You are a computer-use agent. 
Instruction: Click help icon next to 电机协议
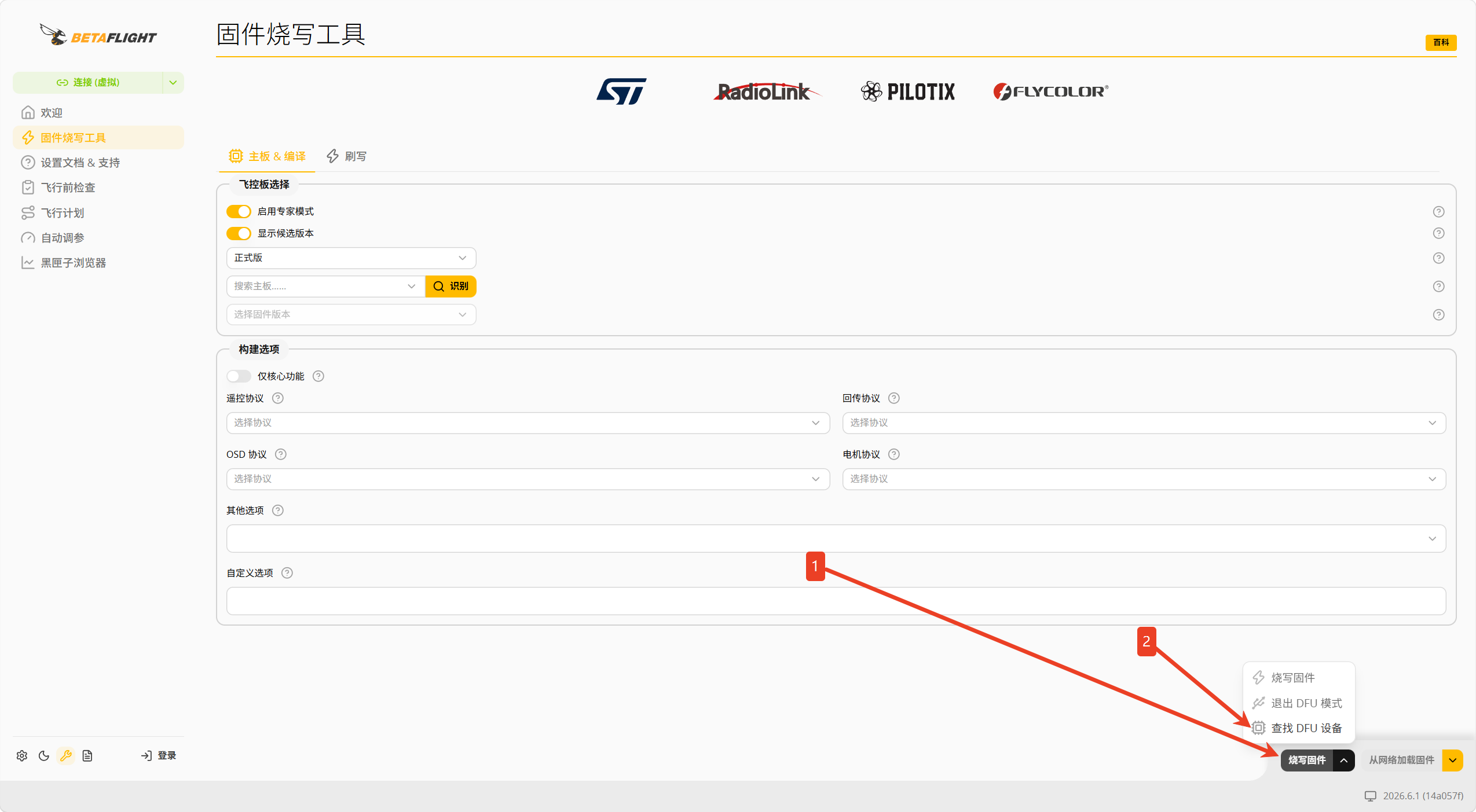[894, 454]
